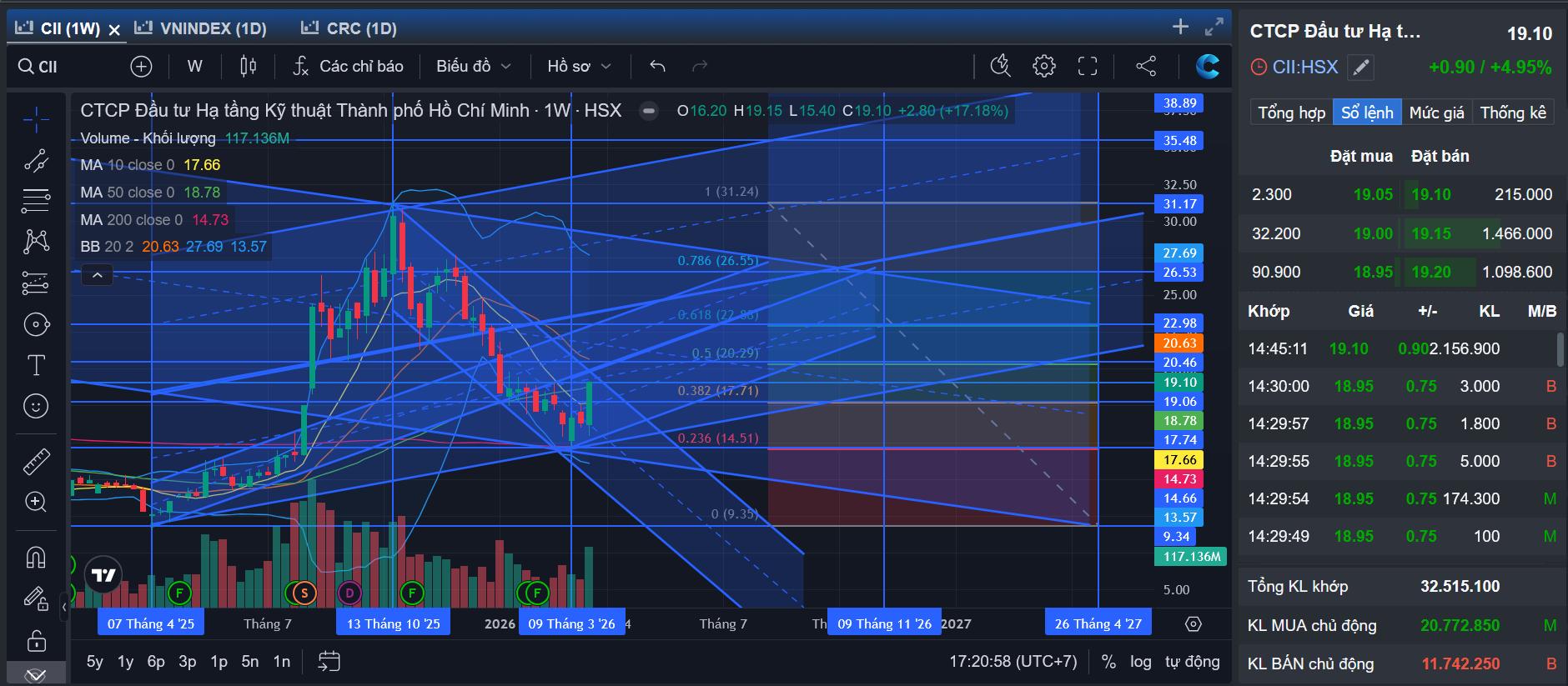Switch to the CRC (1D) tab
The width and height of the screenshot is (1568, 686).
[x=349, y=28]
